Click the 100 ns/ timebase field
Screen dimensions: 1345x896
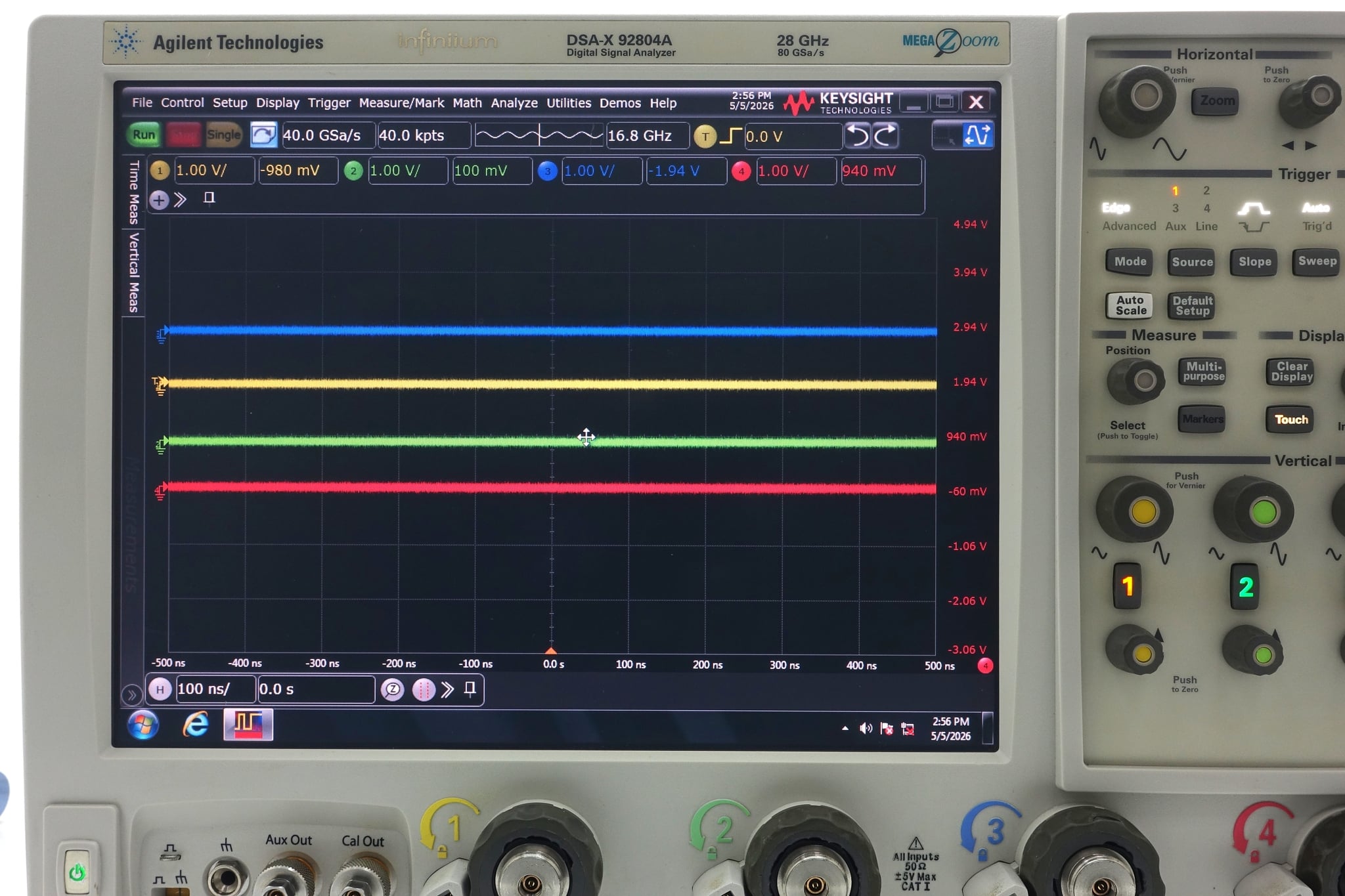click(215, 689)
